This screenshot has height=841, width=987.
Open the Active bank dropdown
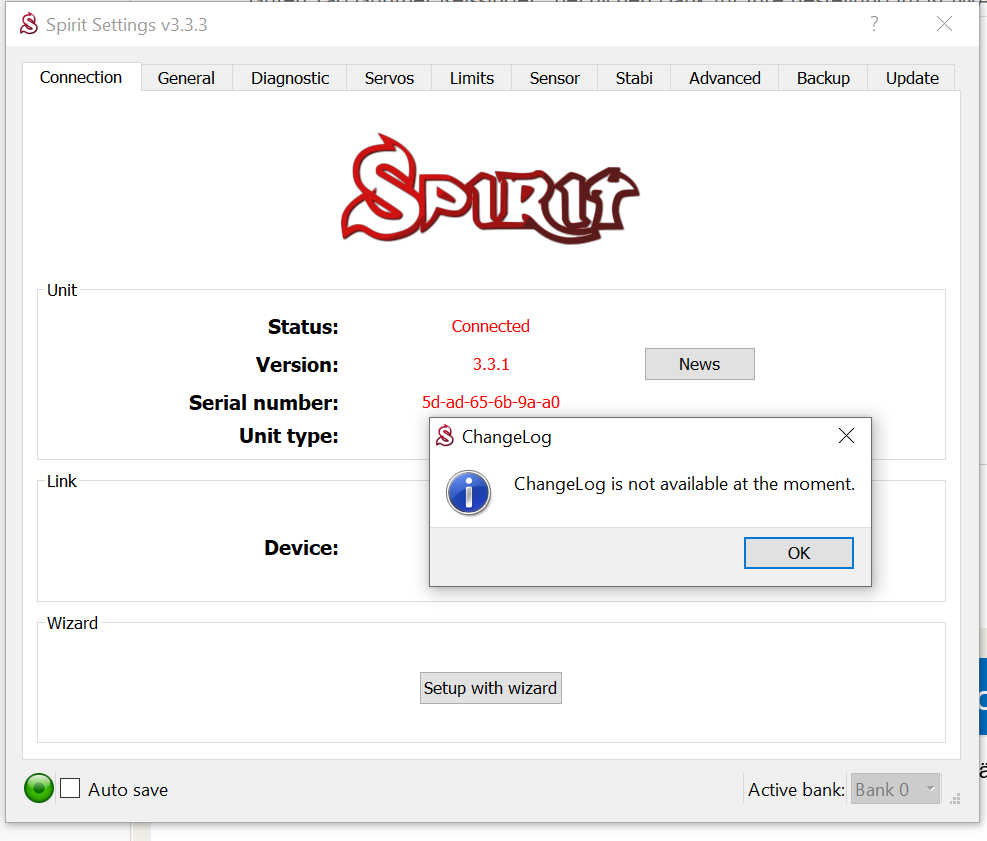[x=894, y=789]
